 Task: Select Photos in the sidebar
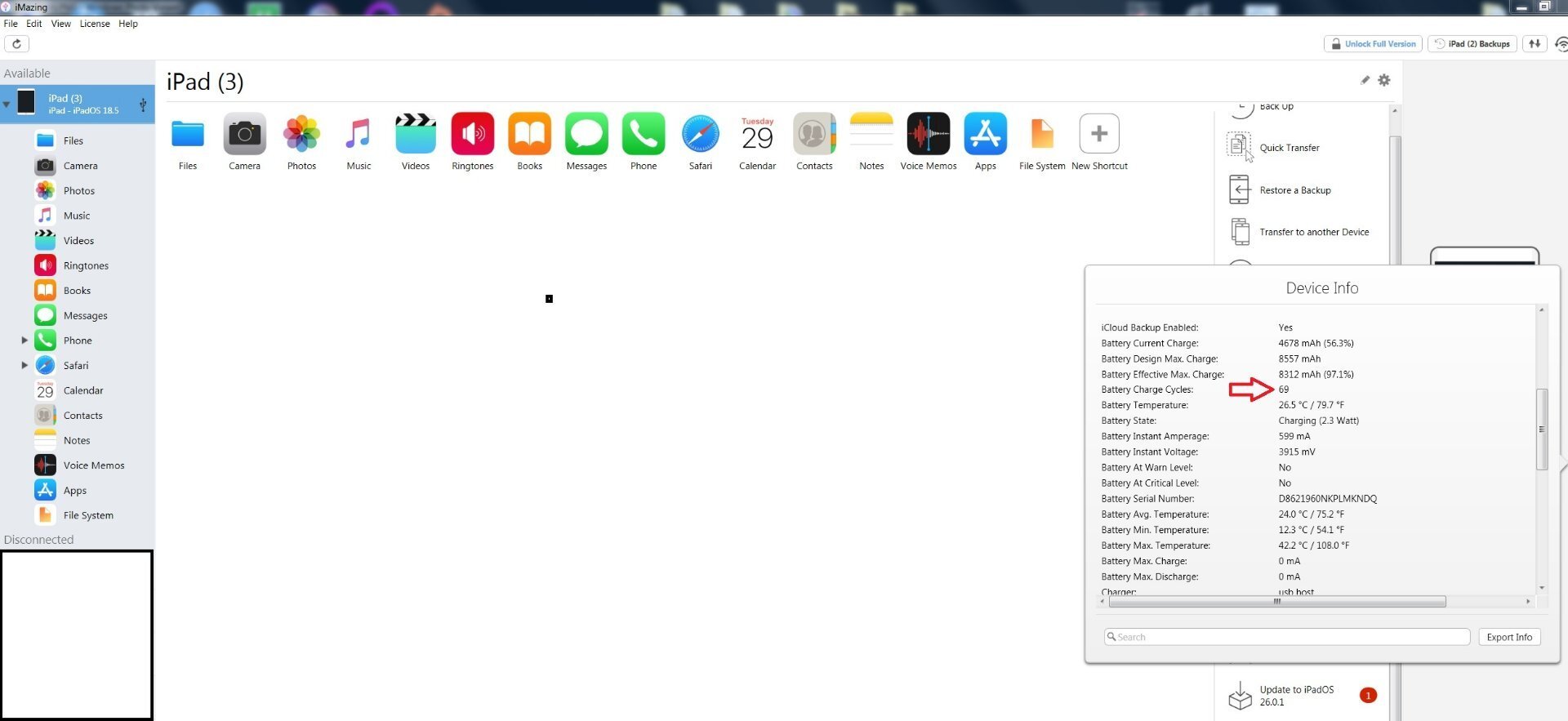[78, 190]
